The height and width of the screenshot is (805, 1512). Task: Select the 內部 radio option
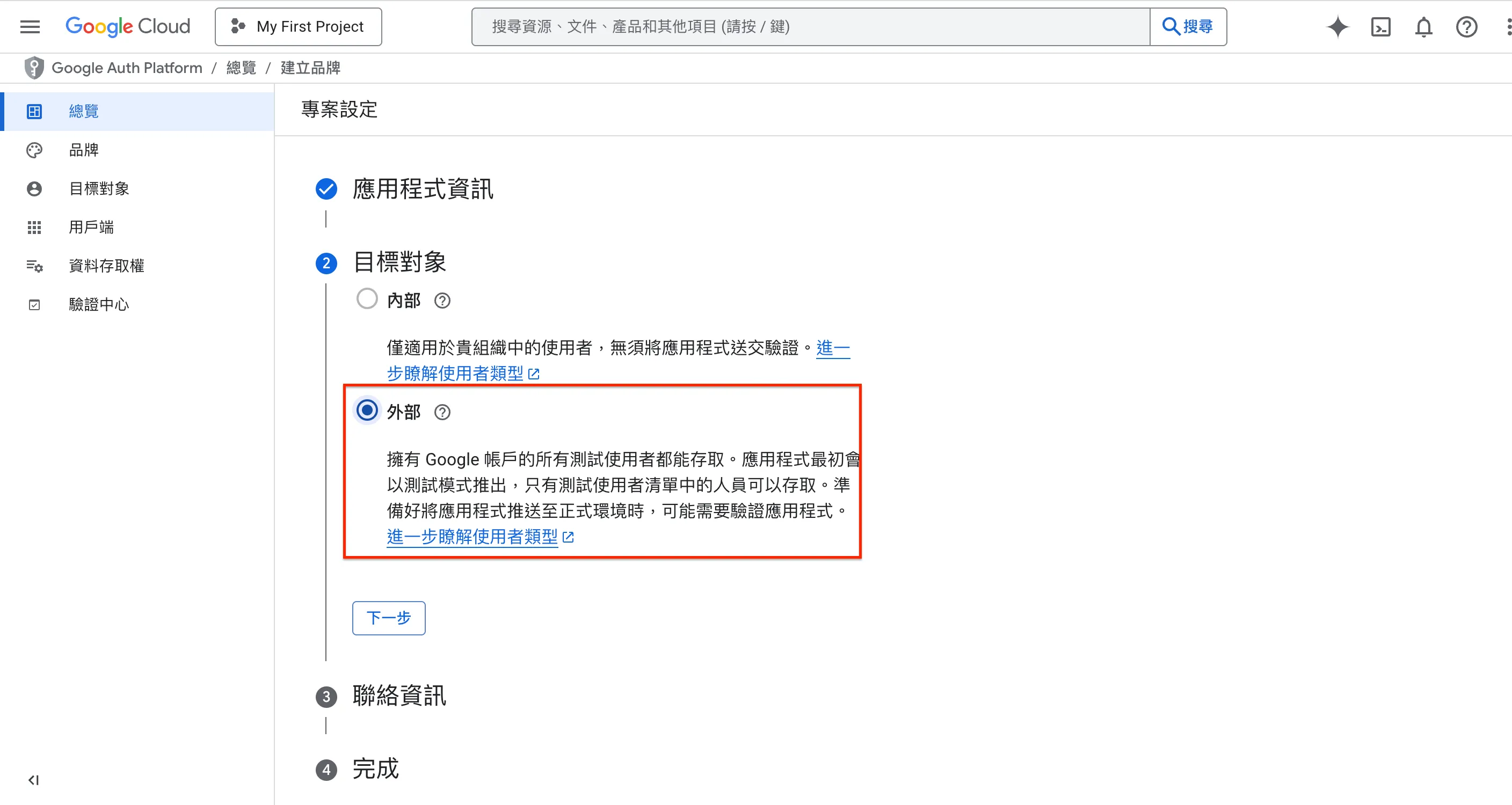367,299
